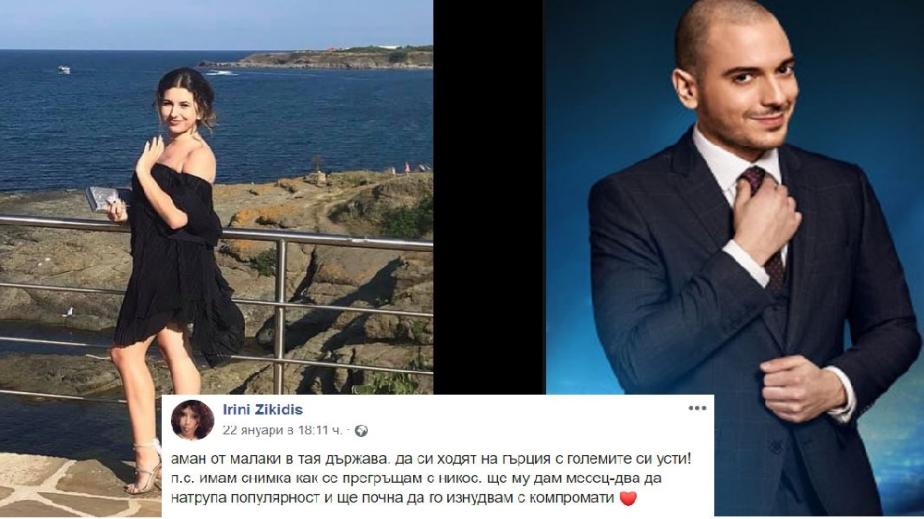Click the black divider between the photos
924x519 pixels.
[x=489, y=197]
